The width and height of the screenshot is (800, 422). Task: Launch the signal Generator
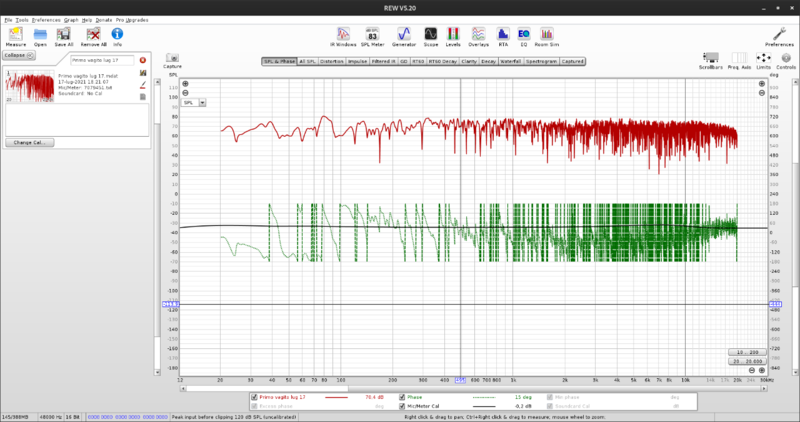(x=404, y=34)
